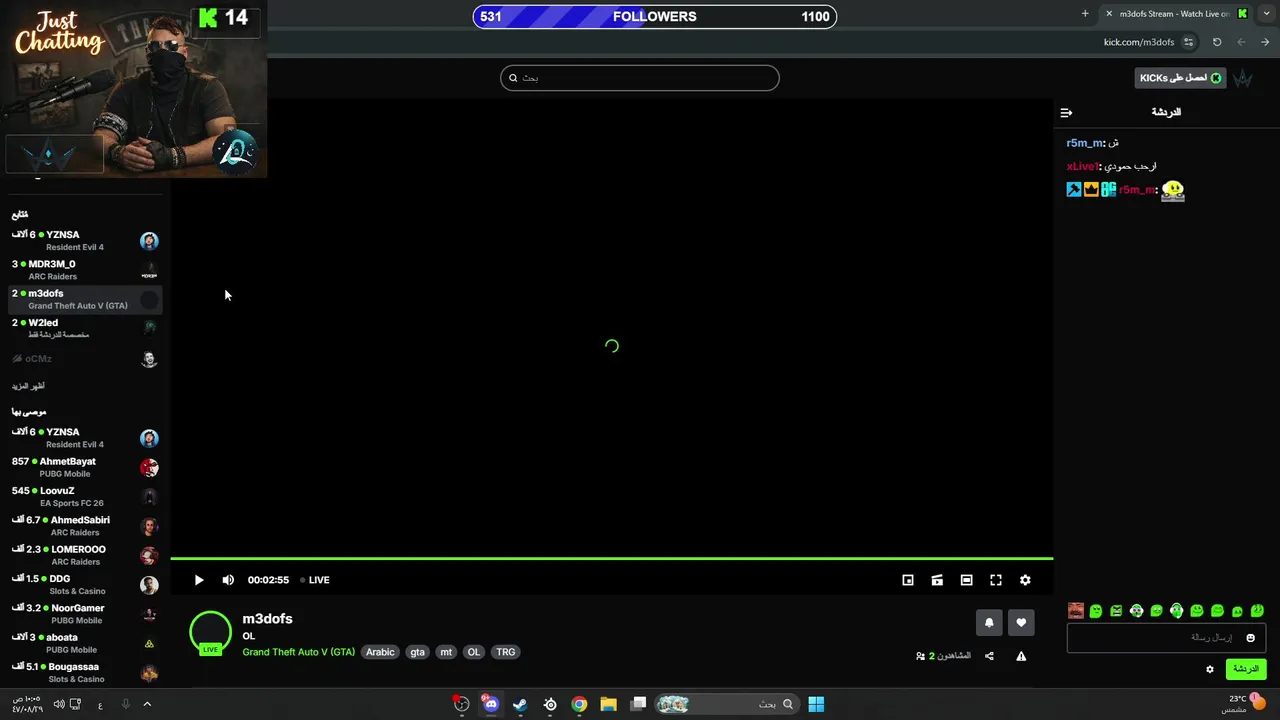Click xLive1 username in chat
The width and height of the screenshot is (1280, 720).
(x=1083, y=166)
